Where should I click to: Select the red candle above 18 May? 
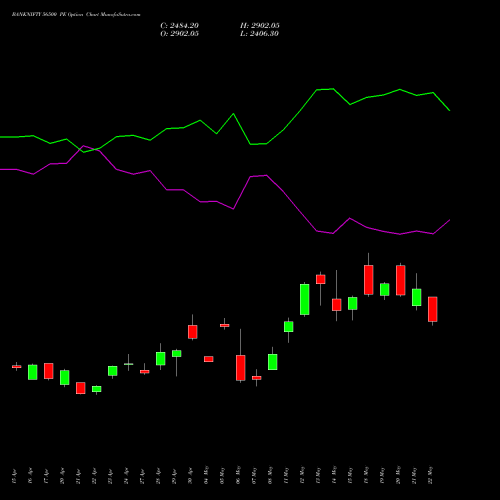pos(369,280)
